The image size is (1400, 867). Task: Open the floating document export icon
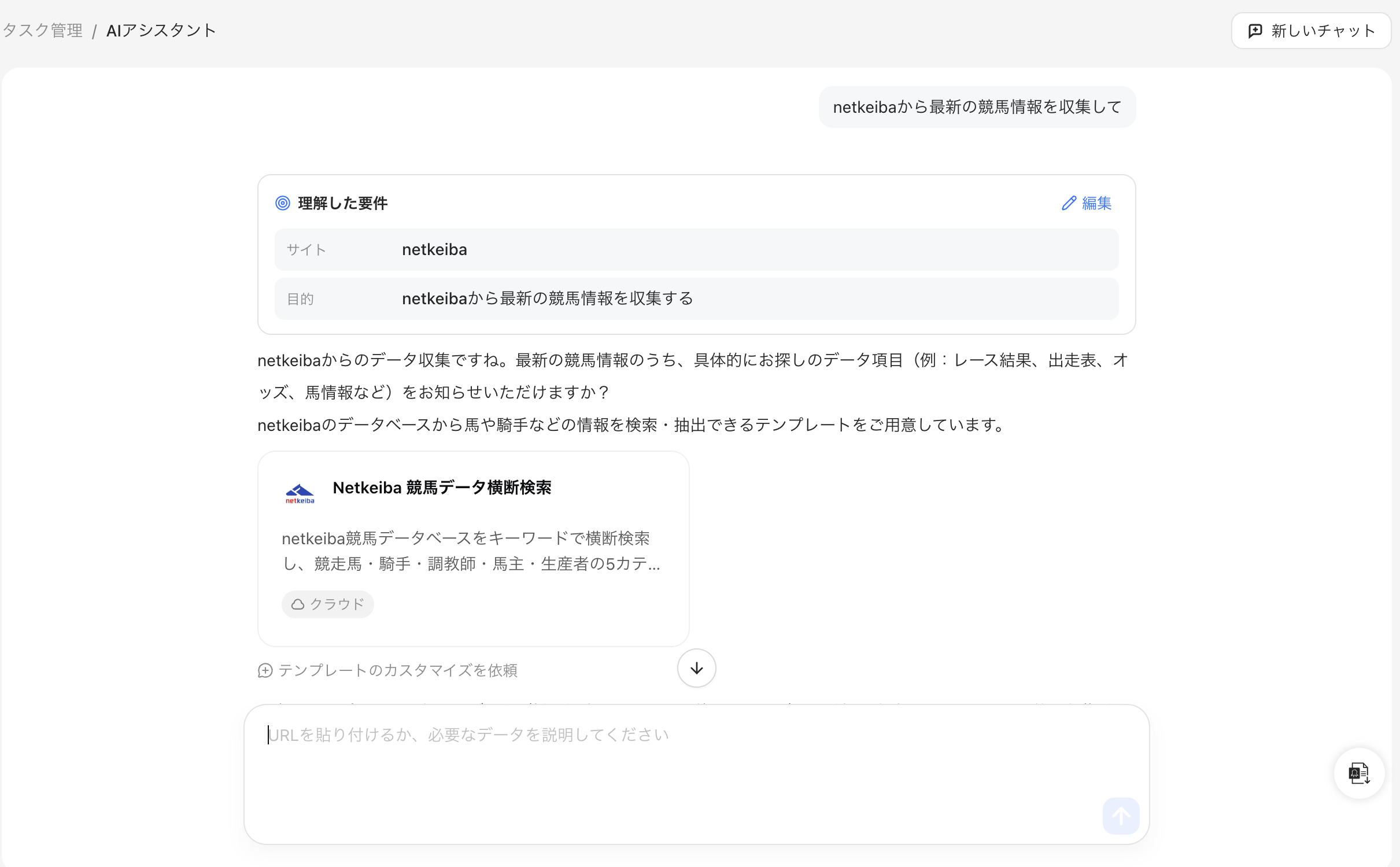click(x=1359, y=773)
